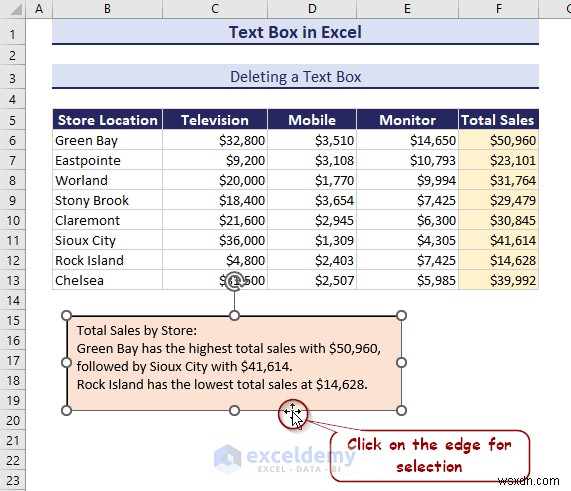Select column E header
Viewport: 571px width, 491px height.
(407, 9)
